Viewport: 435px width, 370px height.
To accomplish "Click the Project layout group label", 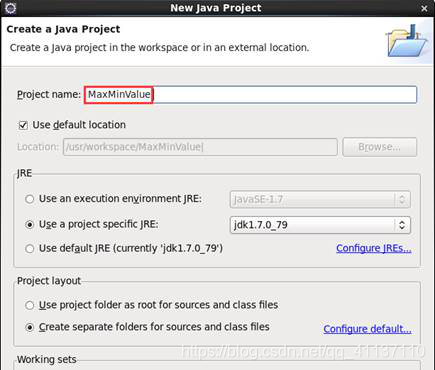I will coord(49,281).
